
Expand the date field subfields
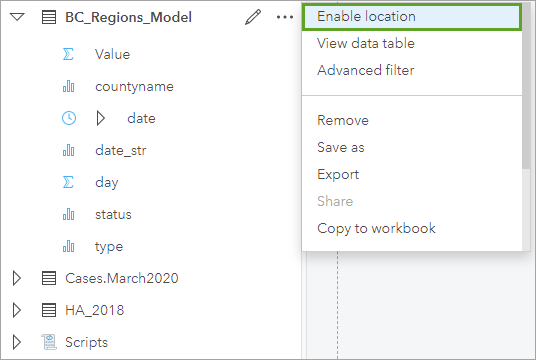point(100,118)
